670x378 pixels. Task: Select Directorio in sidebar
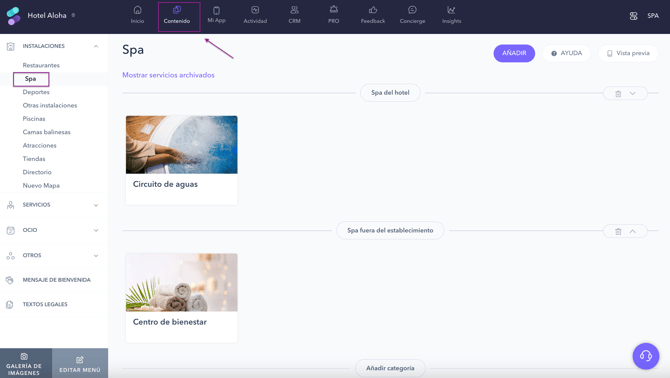(37, 172)
